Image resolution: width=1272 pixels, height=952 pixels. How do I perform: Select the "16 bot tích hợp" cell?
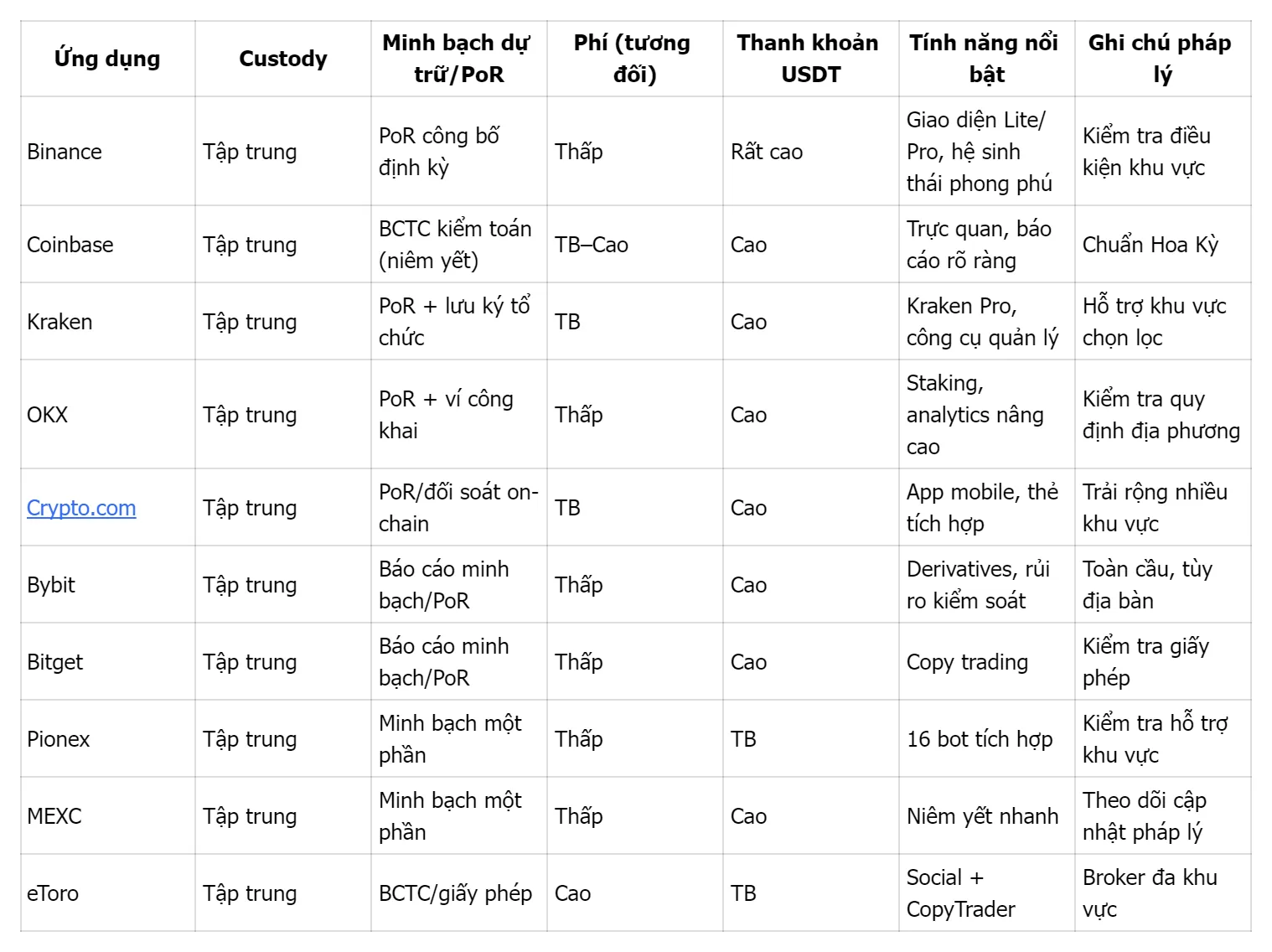point(980,739)
